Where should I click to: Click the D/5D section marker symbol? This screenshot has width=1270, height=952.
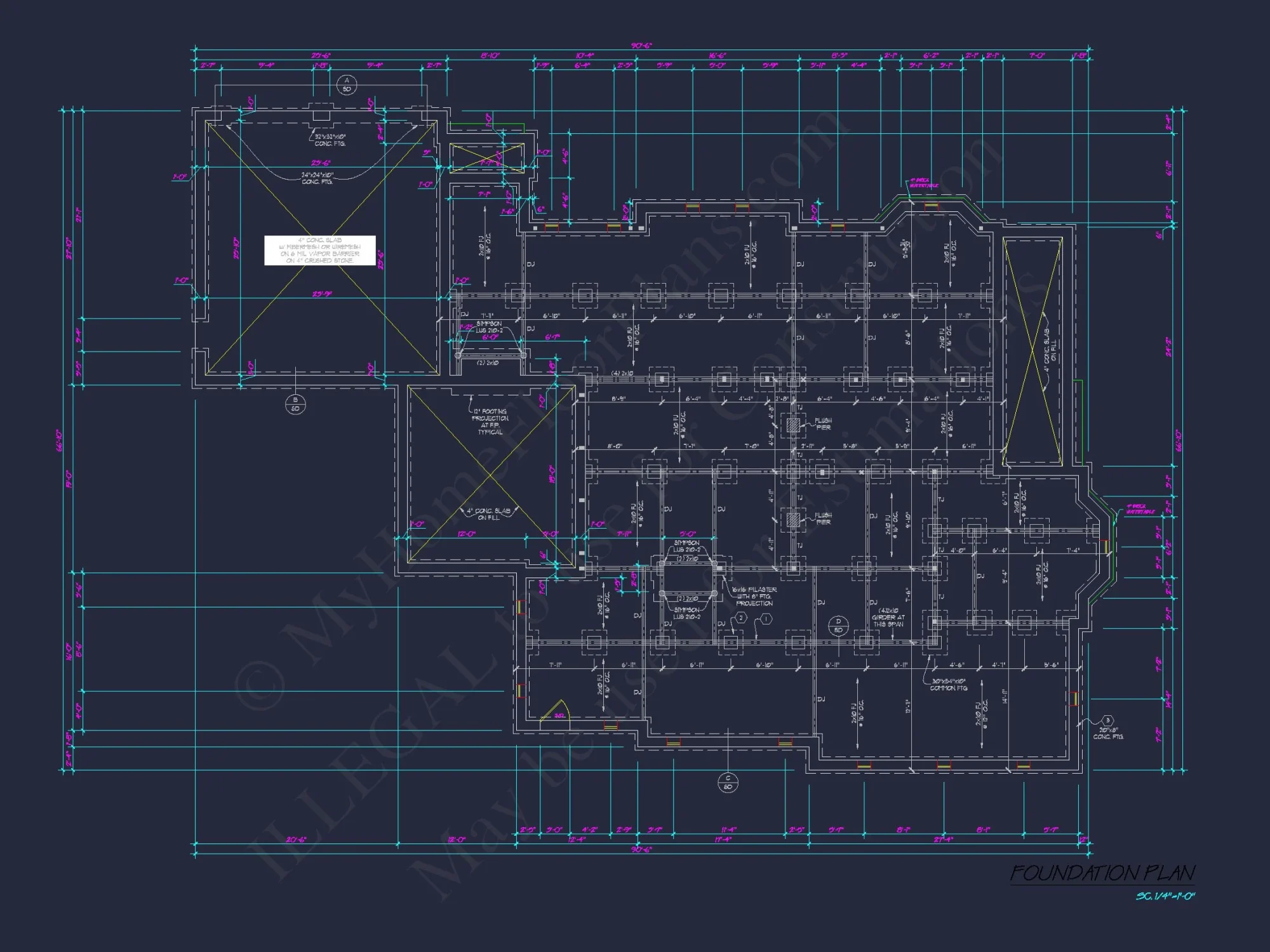(839, 627)
